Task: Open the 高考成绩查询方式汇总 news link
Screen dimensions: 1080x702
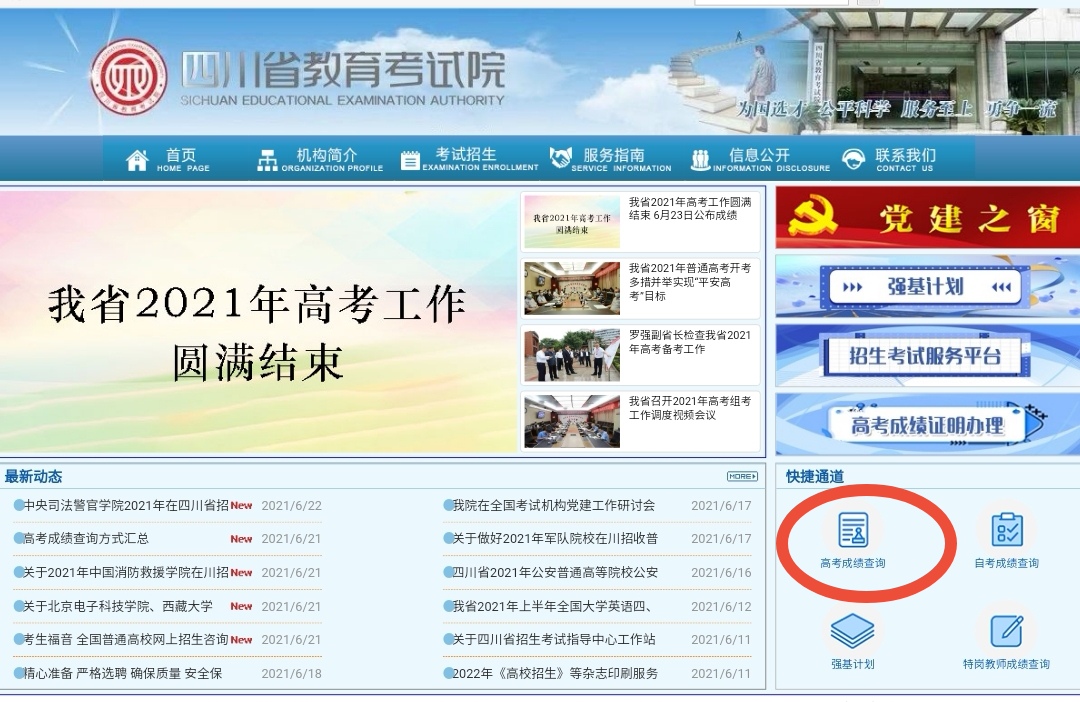Action: (x=90, y=535)
